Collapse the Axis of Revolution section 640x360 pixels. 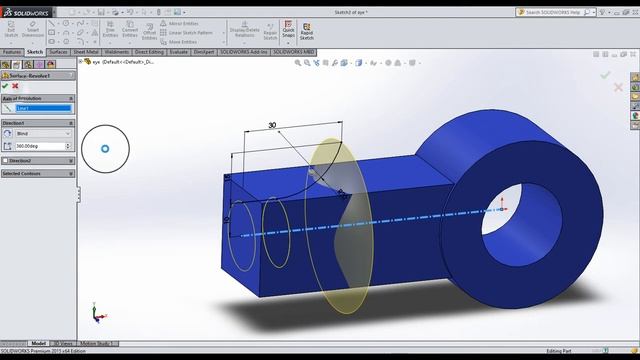[71, 99]
